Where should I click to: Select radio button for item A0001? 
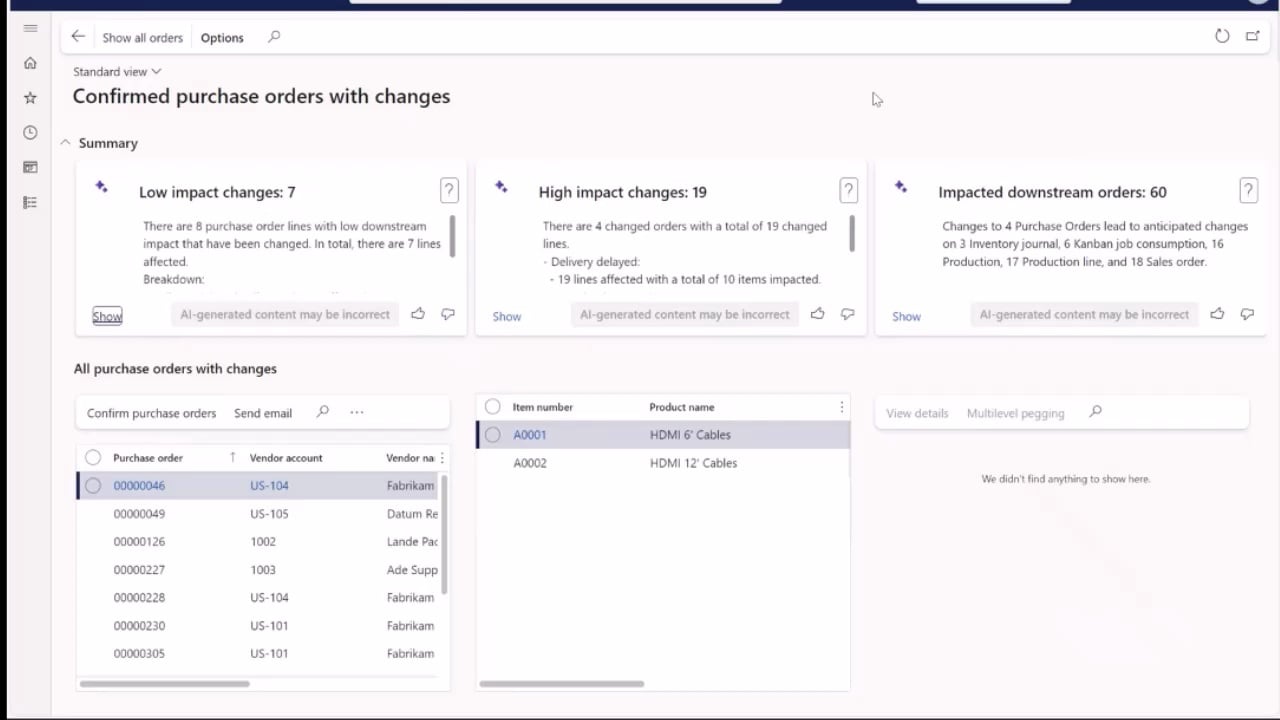(492, 434)
